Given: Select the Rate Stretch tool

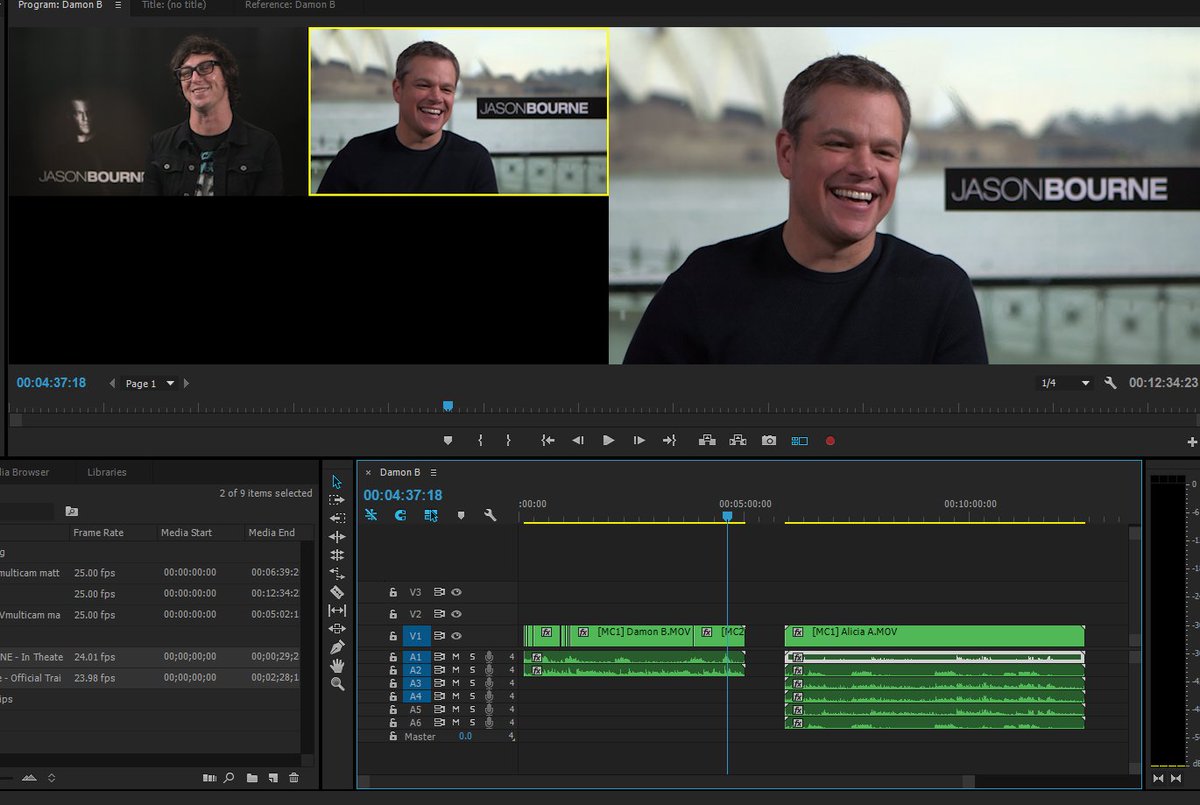Looking at the screenshot, I should coord(337,574).
